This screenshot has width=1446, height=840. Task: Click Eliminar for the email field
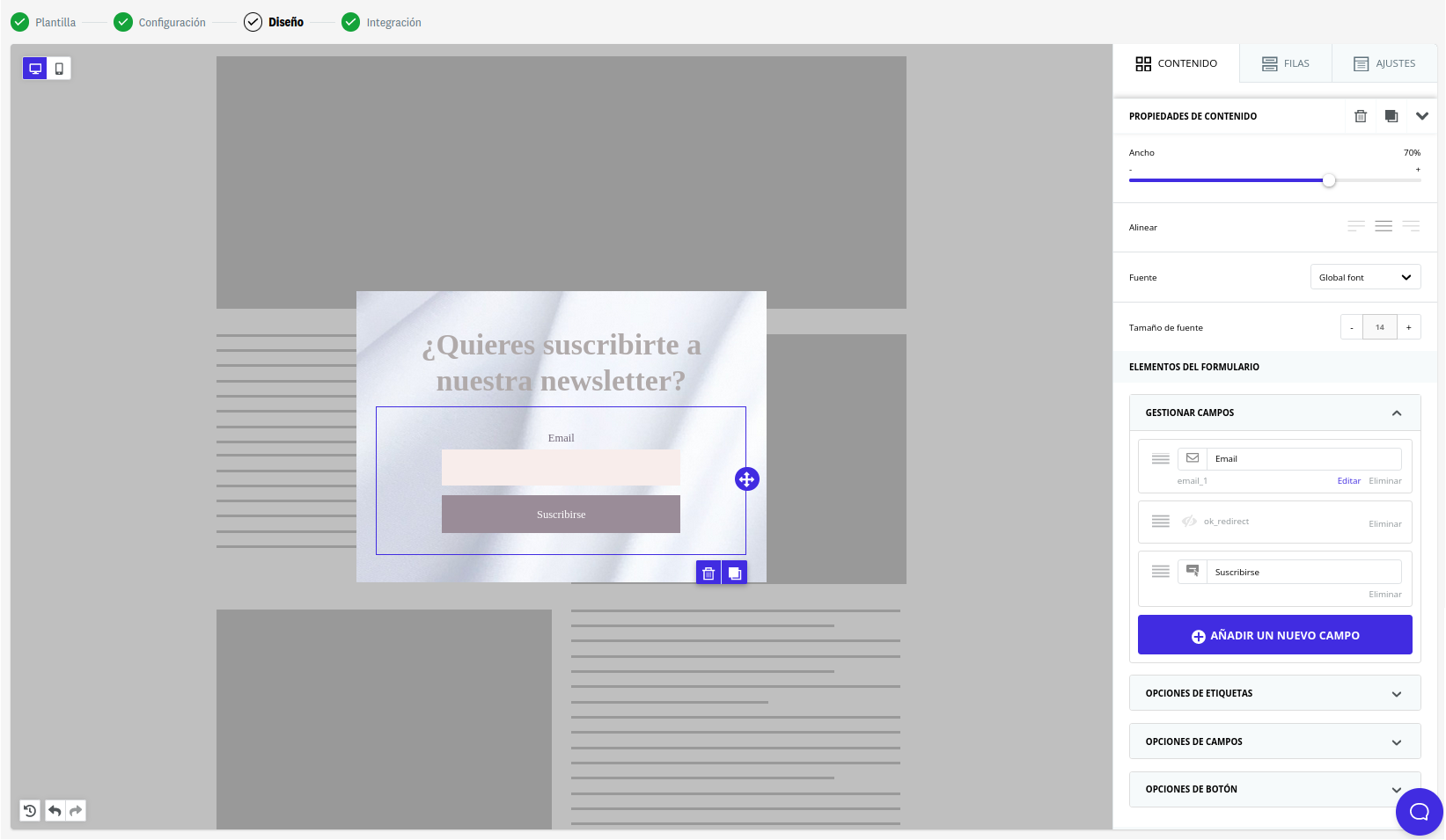pyautogui.click(x=1384, y=481)
